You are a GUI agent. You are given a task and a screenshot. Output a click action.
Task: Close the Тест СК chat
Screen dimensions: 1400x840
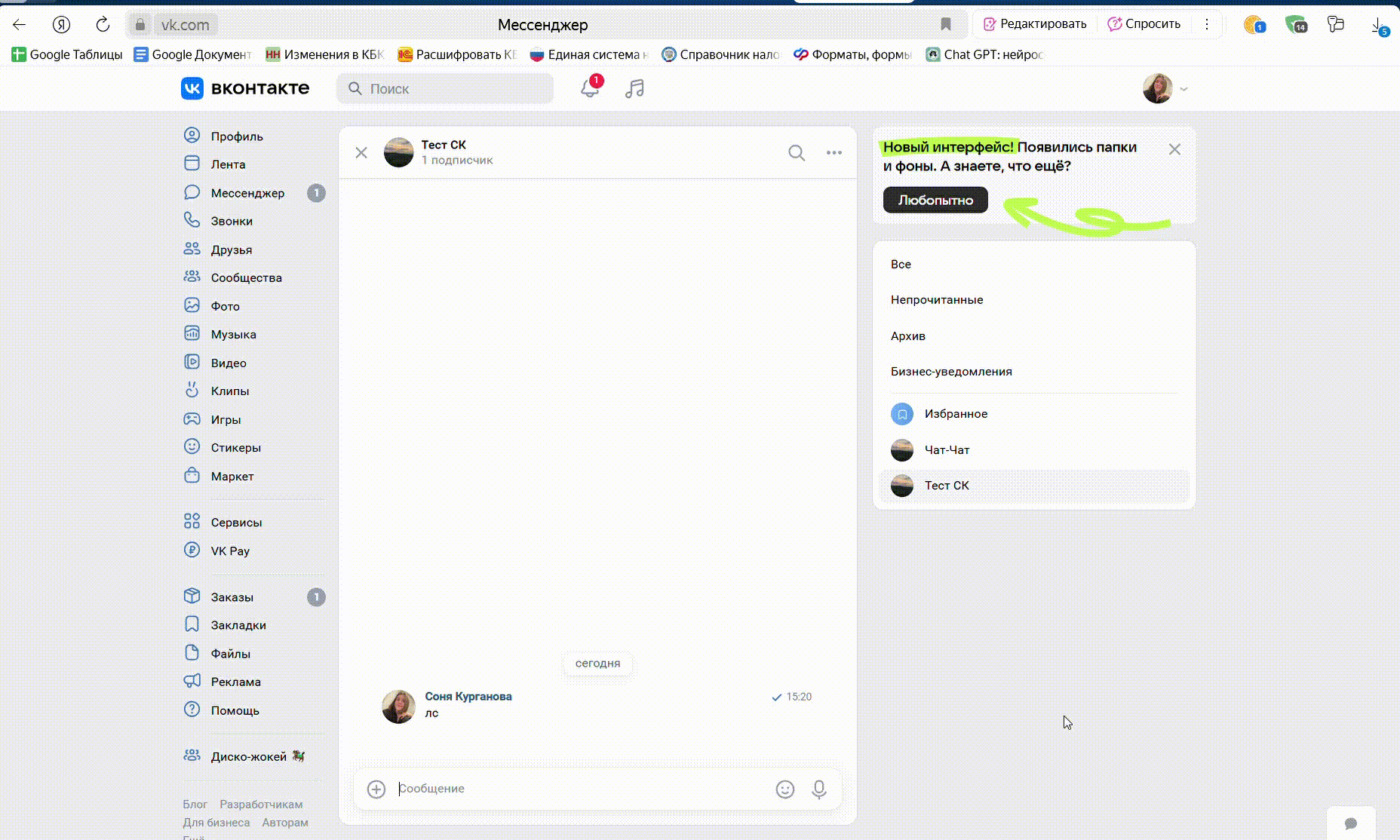point(361,153)
